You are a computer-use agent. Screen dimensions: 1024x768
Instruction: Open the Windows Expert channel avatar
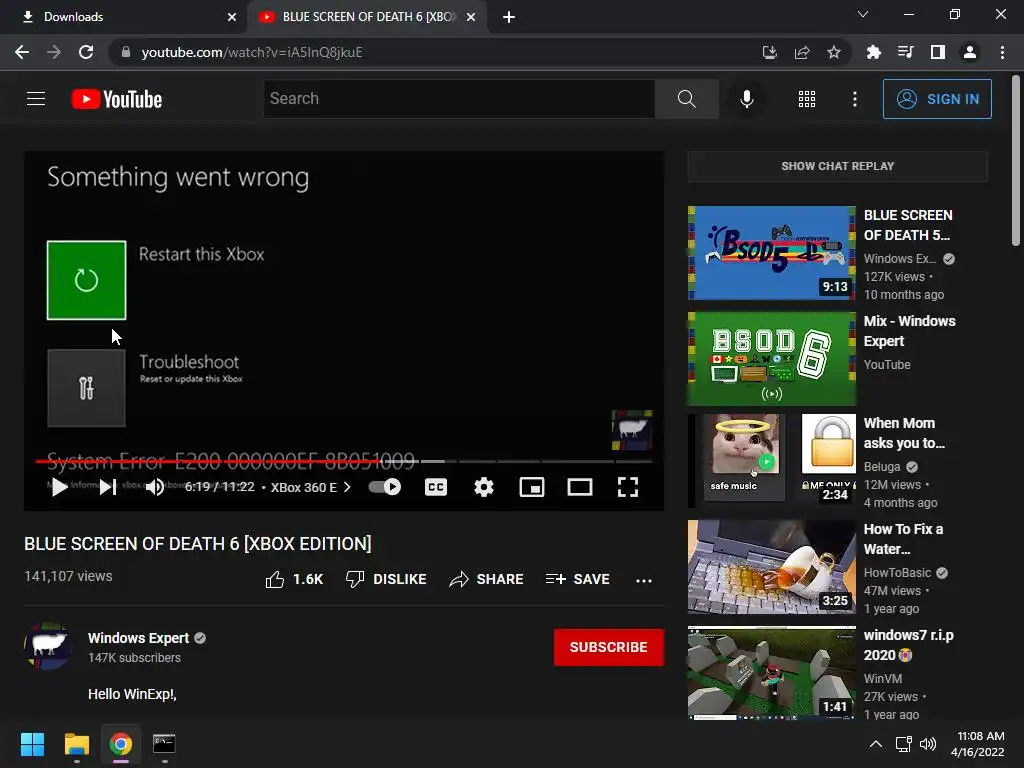tap(48, 646)
